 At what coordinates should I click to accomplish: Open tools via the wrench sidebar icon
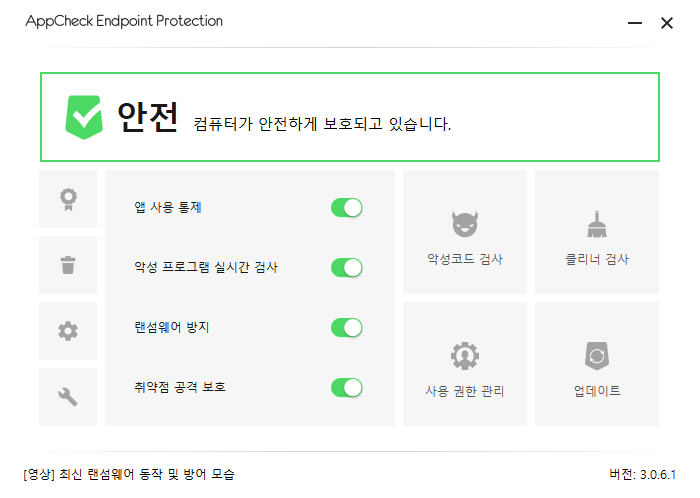68,397
